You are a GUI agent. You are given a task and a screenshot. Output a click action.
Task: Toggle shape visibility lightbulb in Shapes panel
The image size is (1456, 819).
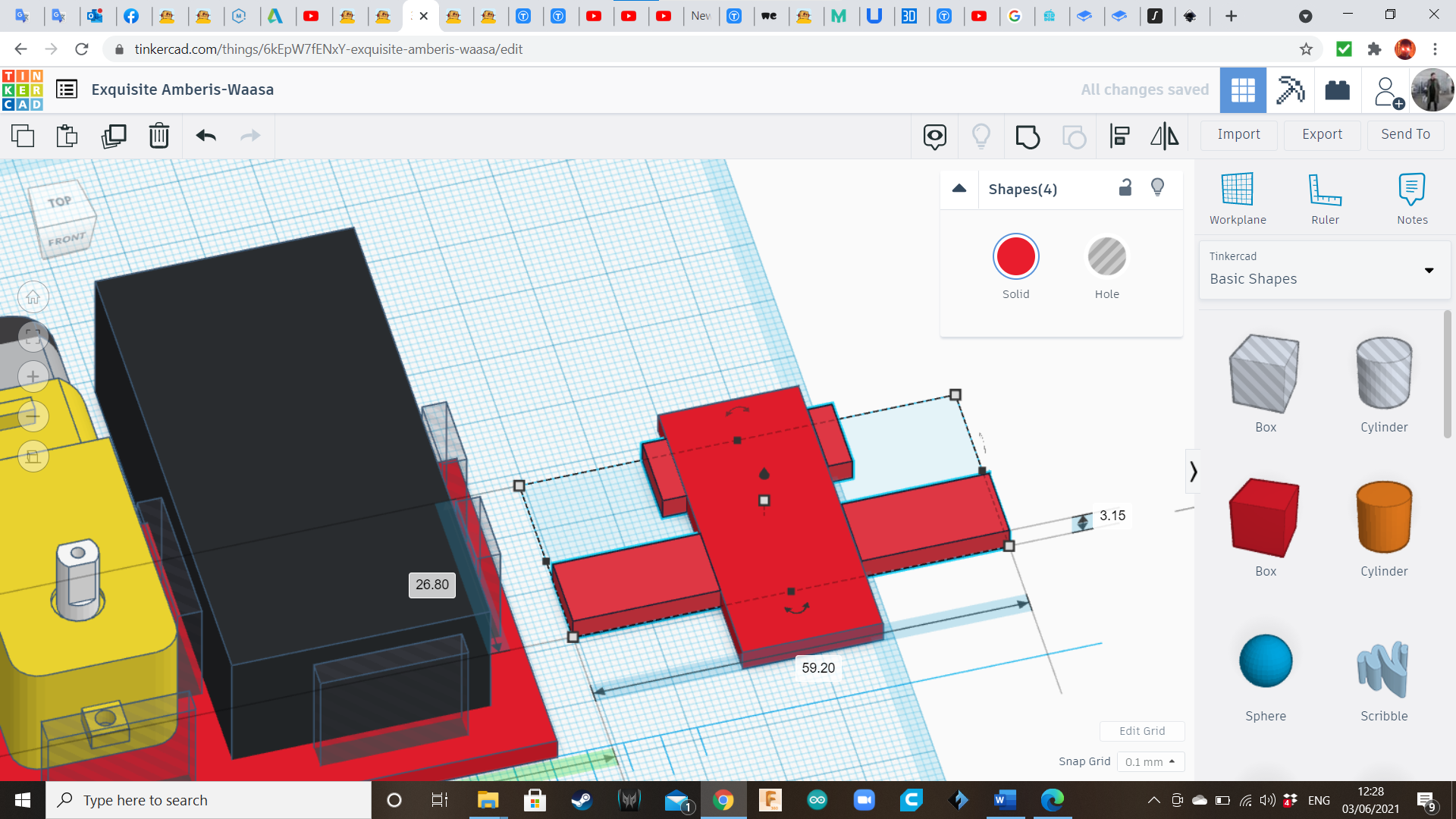tap(1157, 188)
